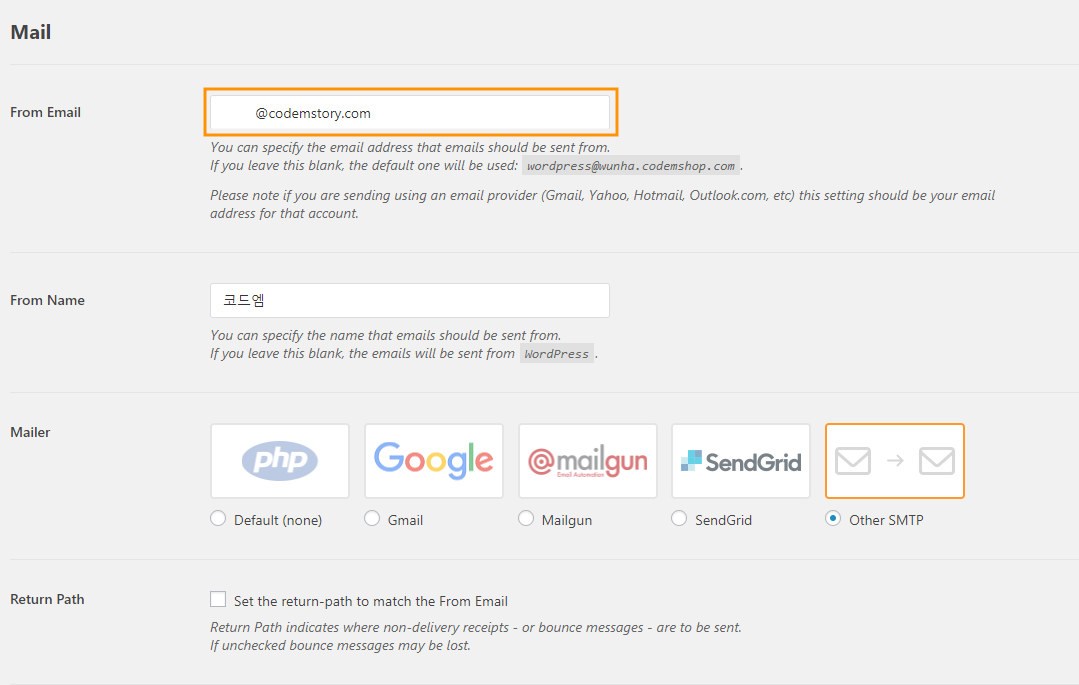
Task: Click the "Other SMTP" label text
Action: tap(886, 520)
